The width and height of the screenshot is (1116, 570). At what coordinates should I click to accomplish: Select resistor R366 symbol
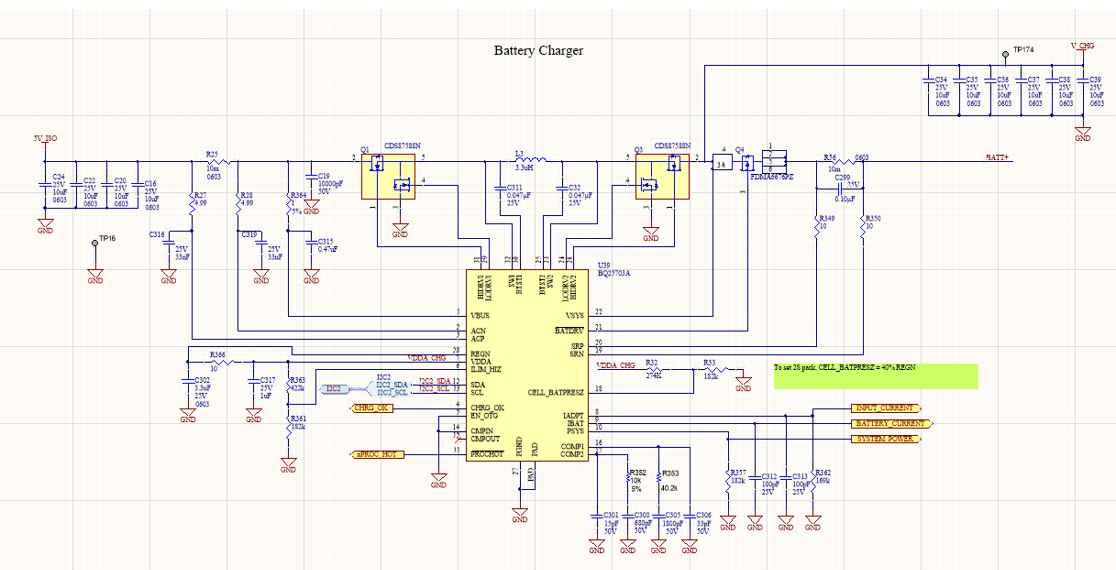(x=222, y=361)
